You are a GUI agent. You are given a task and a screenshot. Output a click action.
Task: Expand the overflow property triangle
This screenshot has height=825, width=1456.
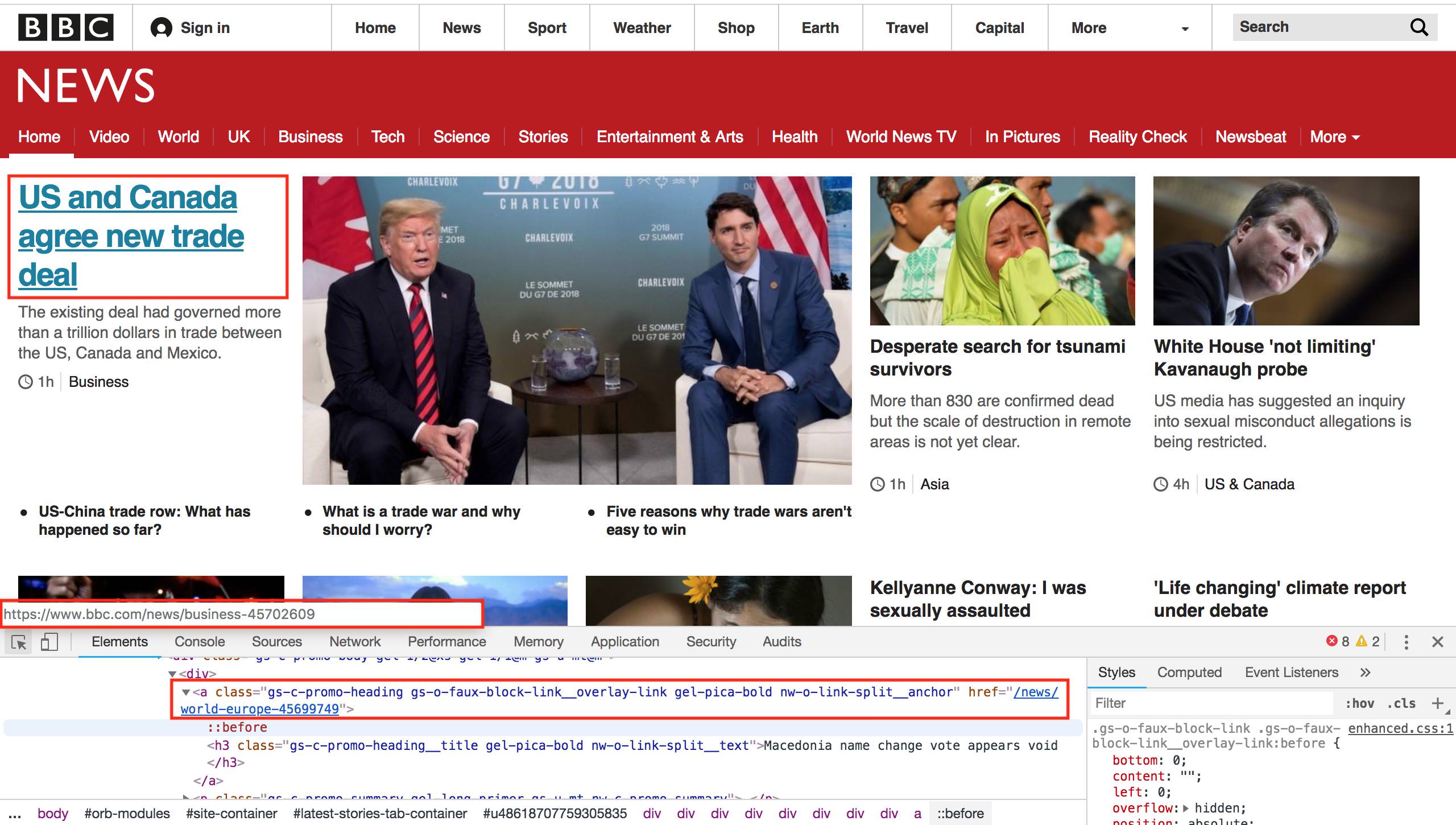click(1186, 808)
